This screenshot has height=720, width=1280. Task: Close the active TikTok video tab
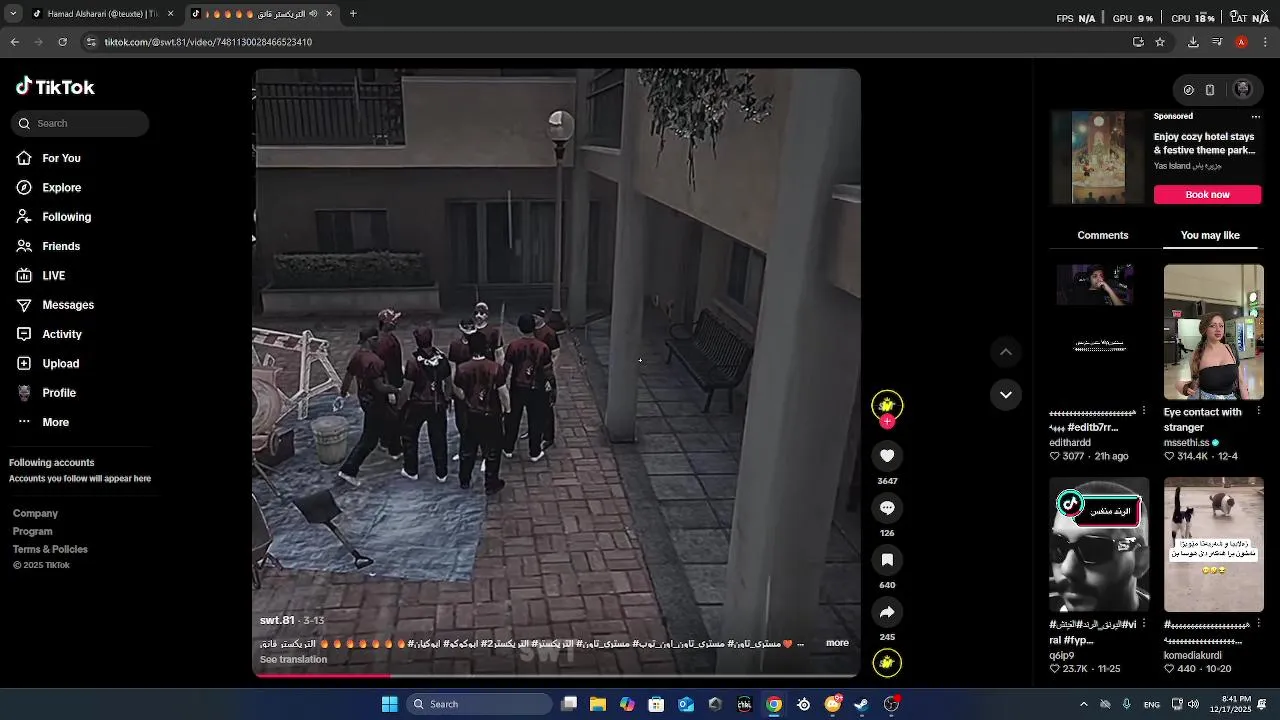point(329,14)
